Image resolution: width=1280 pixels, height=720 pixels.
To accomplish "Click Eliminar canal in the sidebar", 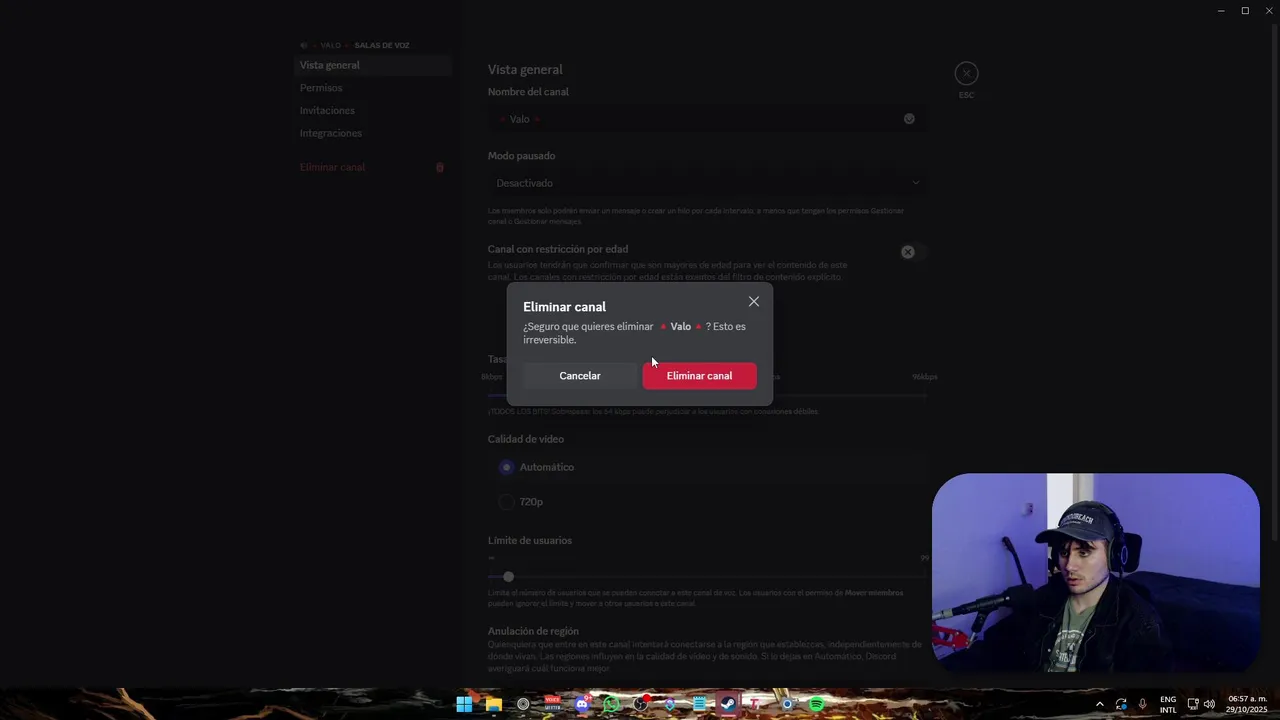I will tap(373, 167).
